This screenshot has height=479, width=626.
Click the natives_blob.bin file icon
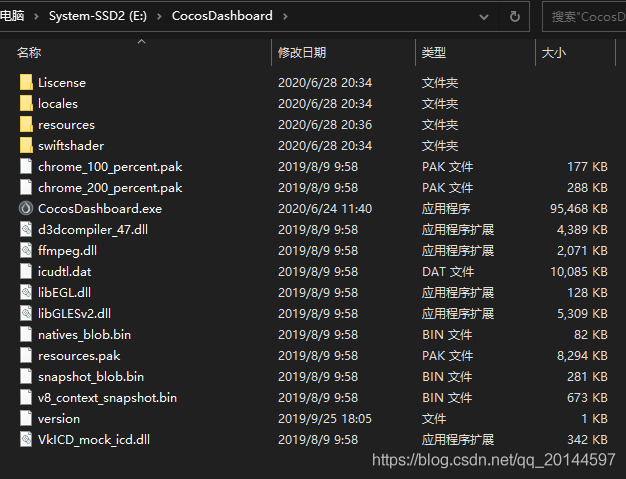tap(26, 335)
